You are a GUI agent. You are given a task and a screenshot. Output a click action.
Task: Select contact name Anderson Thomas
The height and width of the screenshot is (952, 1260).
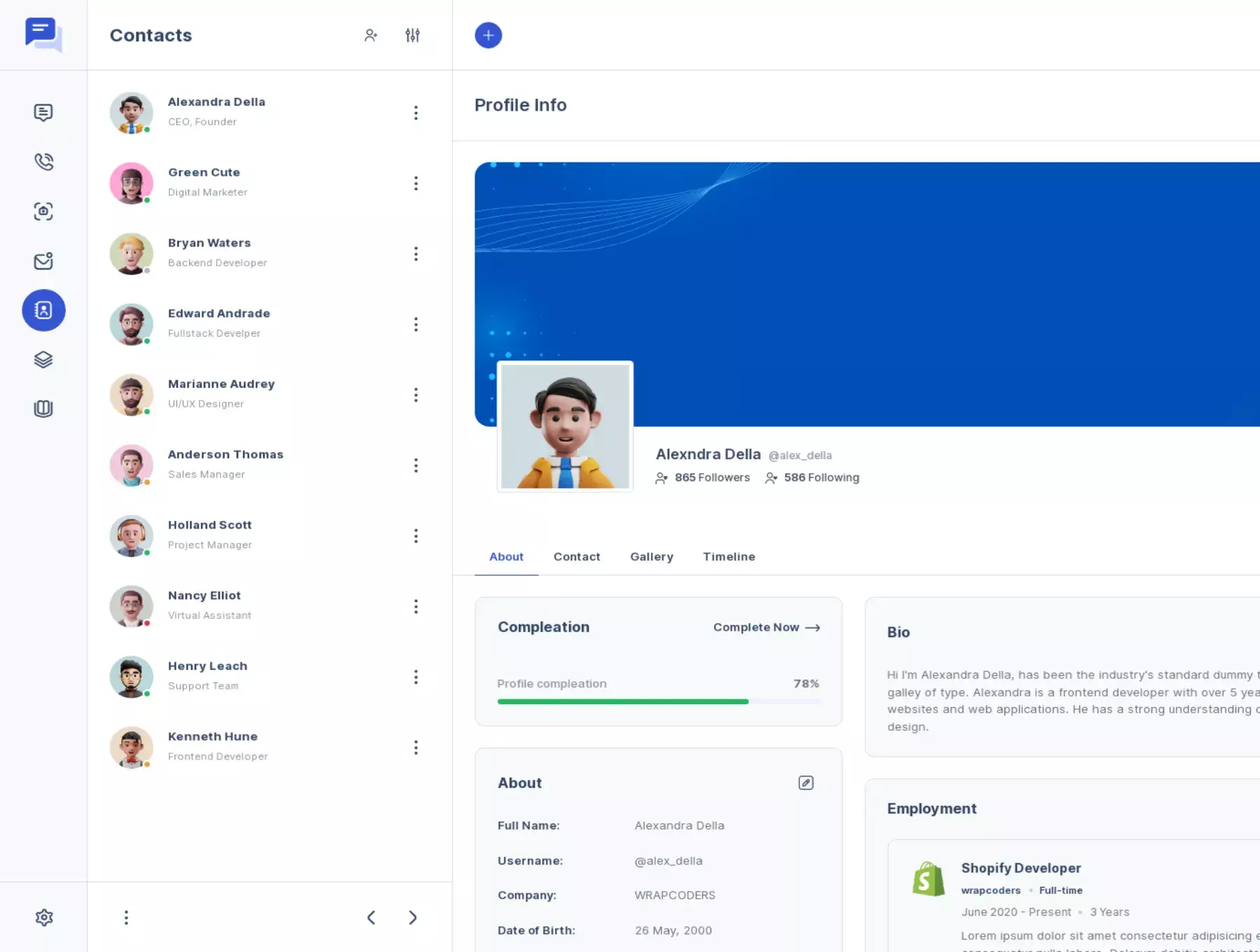[225, 454]
